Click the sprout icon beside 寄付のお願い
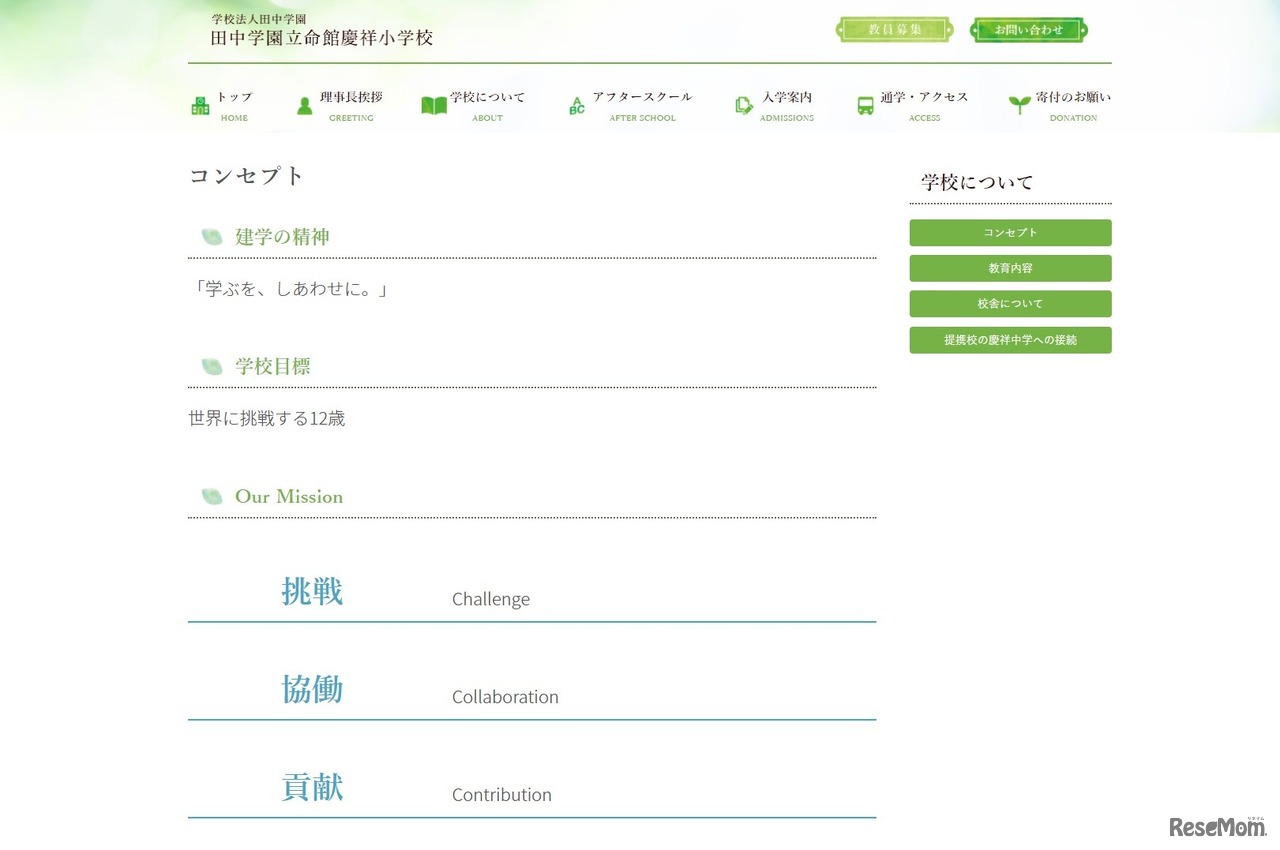1280x850 pixels. [x=1018, y=104]
